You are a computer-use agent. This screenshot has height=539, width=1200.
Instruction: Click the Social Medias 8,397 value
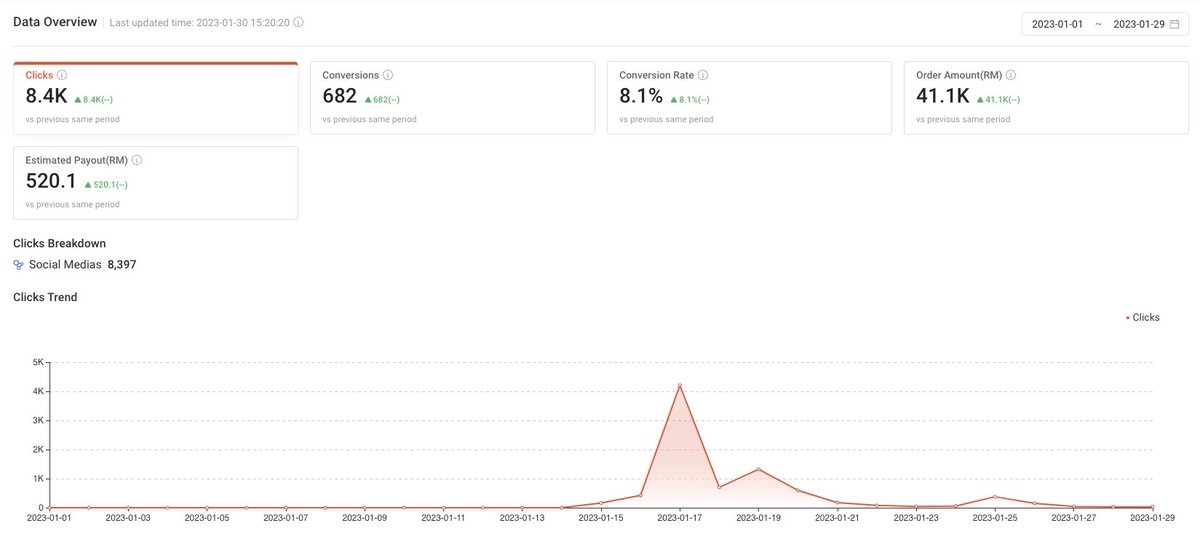pyautogui.click(x=122, y=265)
